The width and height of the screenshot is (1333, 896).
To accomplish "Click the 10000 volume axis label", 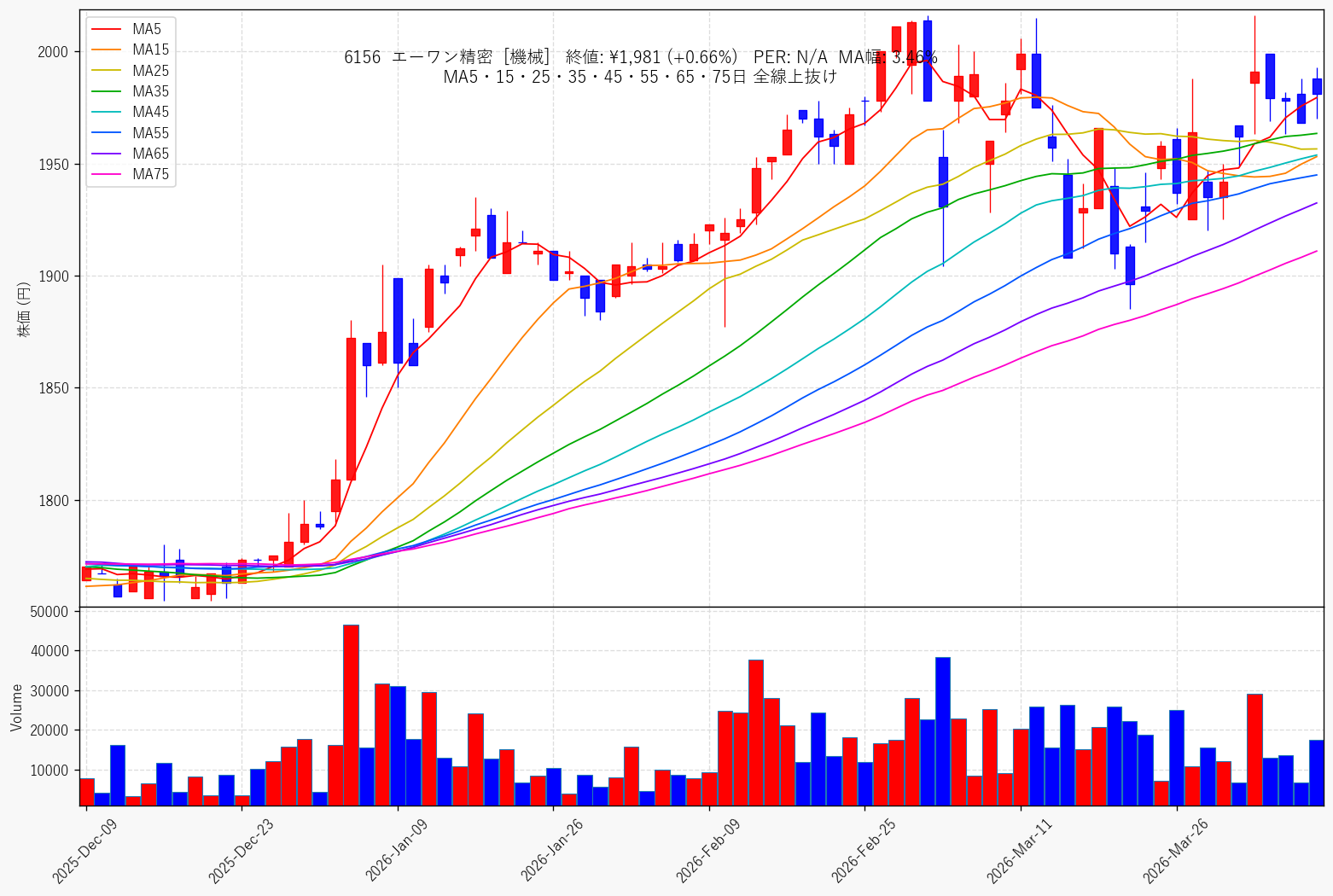I will tap(49, 771).
